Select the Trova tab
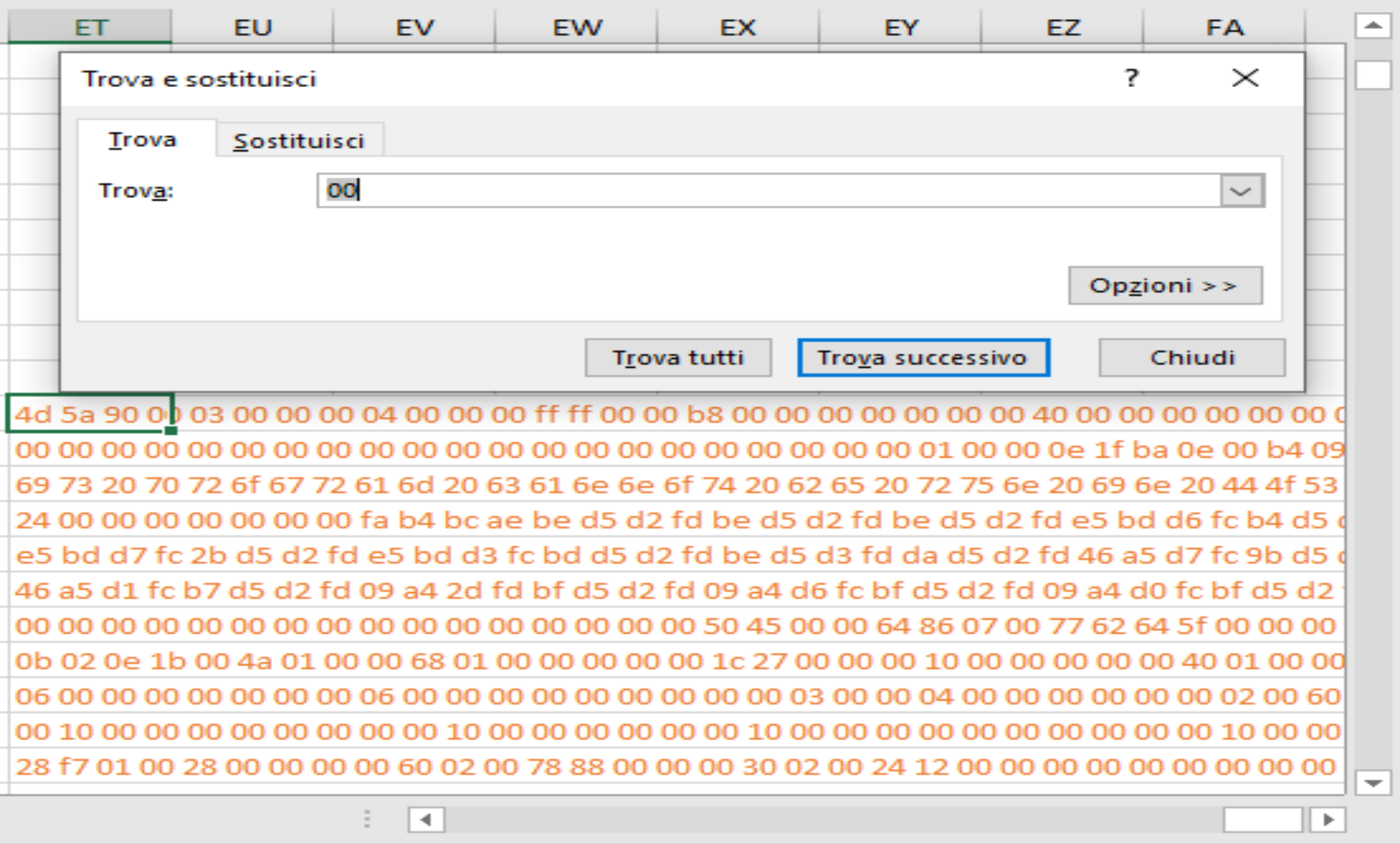1400x844 pixels. (x=142, y=140)
